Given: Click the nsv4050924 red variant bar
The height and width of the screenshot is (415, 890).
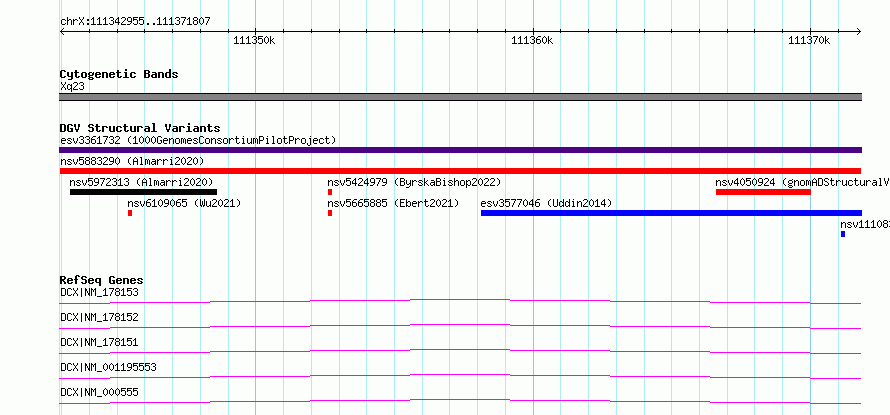Looking at the screenshot, I should [763, 192].
